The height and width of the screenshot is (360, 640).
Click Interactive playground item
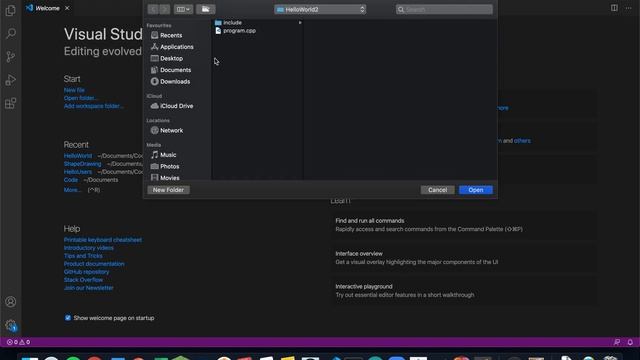[x=463, y=291]
